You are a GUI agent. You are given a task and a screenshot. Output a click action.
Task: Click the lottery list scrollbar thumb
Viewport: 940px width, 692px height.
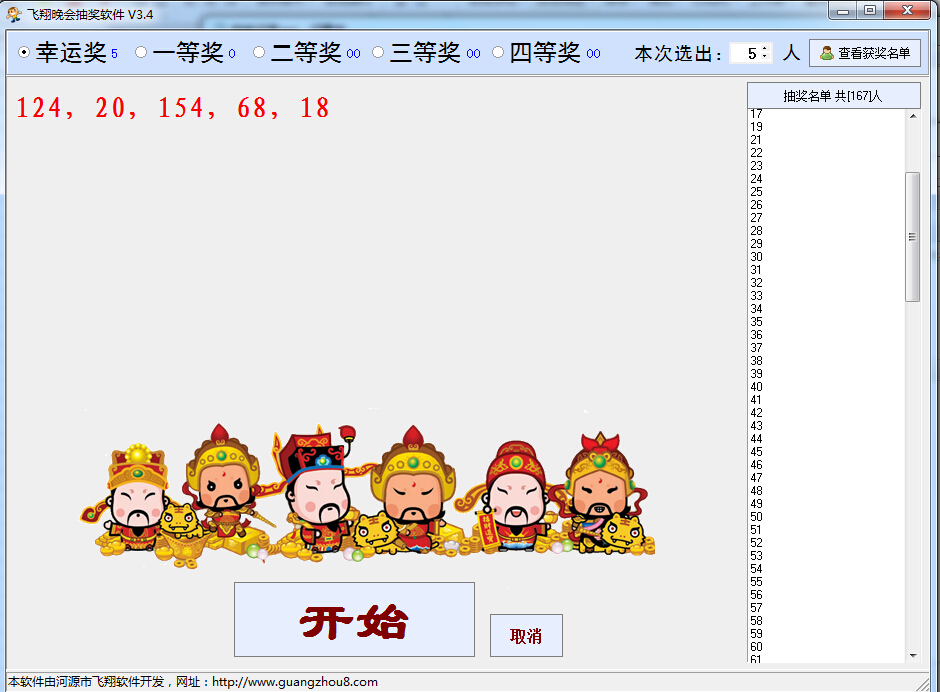[x=912, y=237]
